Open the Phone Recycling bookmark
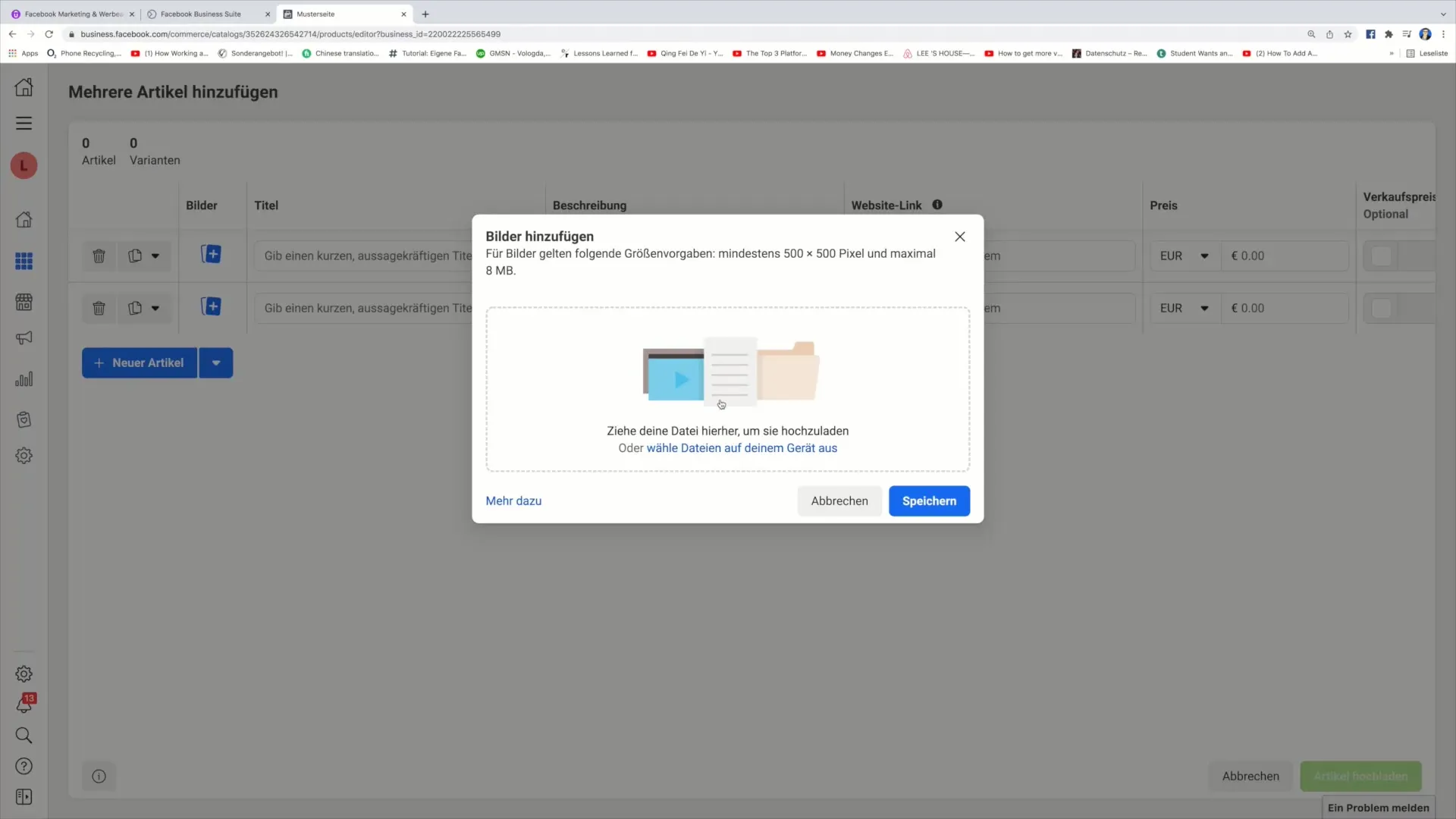 (x=84, y=53)
